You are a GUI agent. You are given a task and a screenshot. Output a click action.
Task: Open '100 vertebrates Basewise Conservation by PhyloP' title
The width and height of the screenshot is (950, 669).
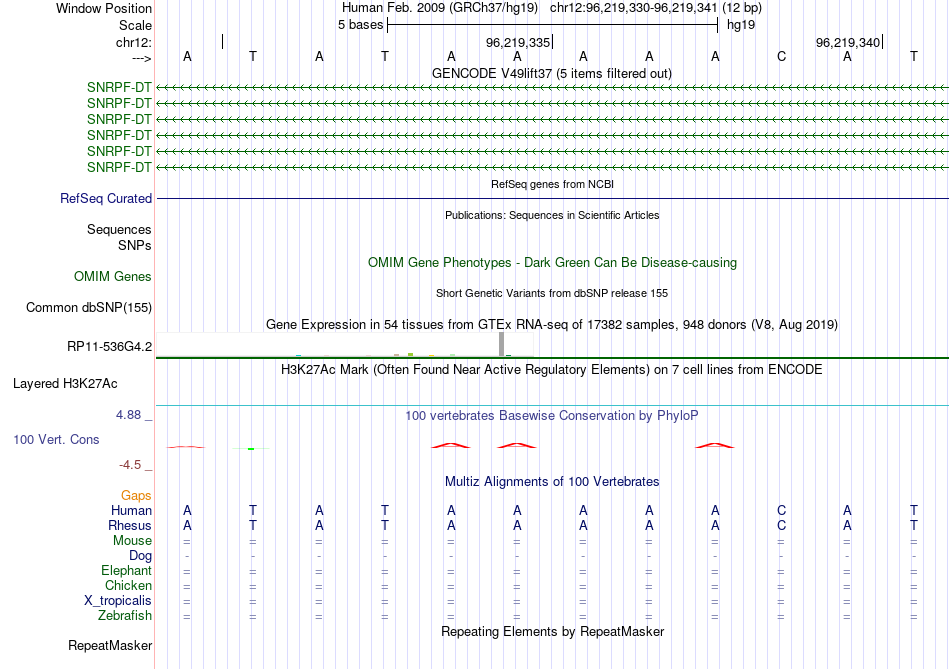[x=552, y=416]
